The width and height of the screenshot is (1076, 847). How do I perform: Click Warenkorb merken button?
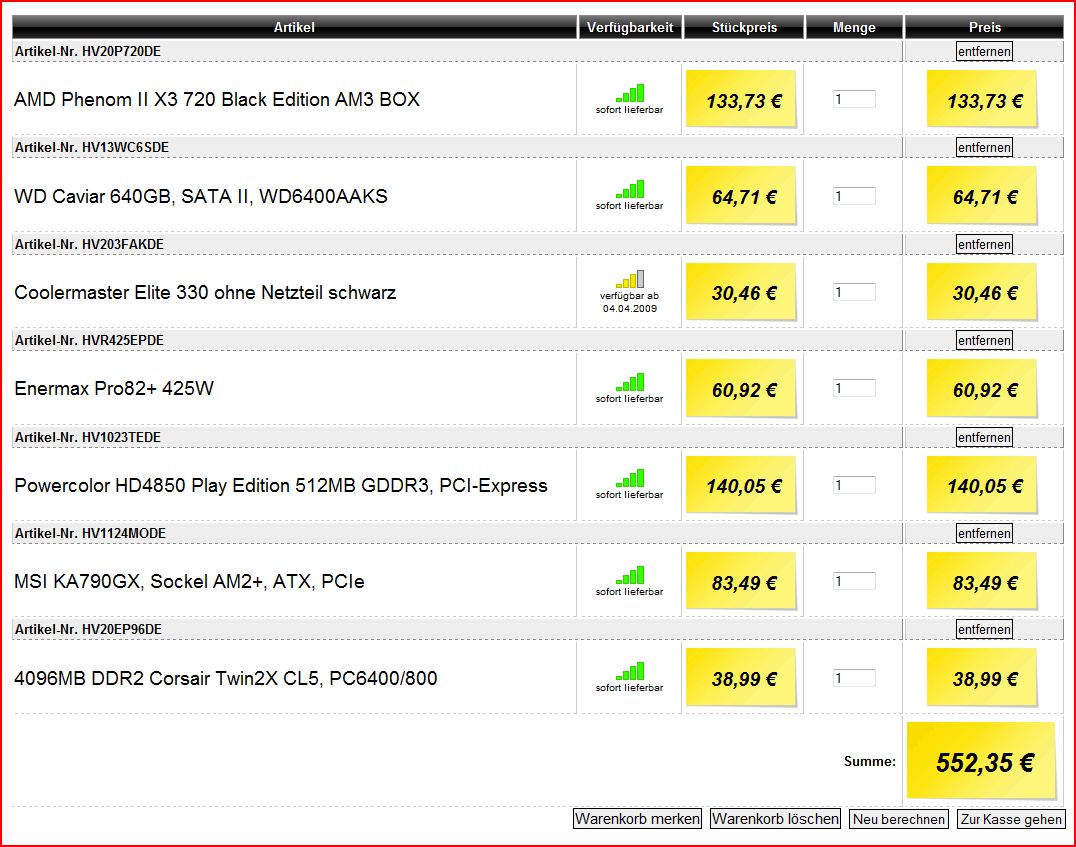click(x=638, y=819)
